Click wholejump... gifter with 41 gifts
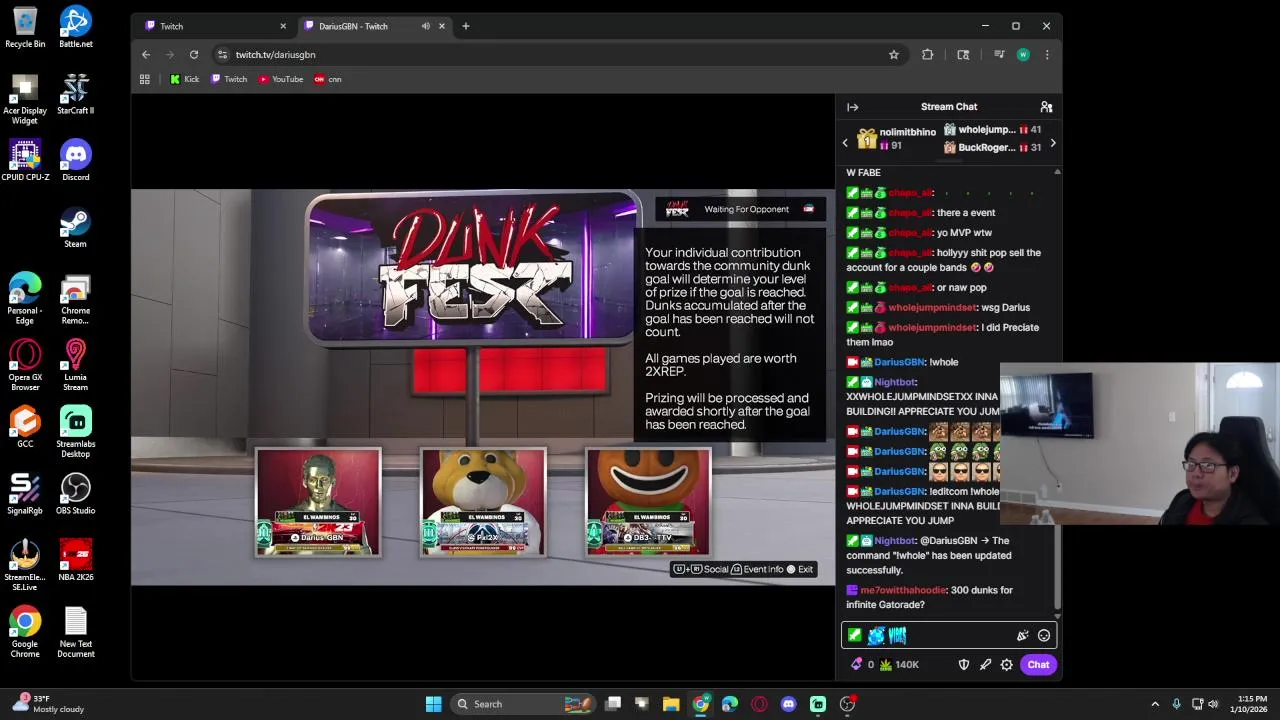This screenshot has height=720, width=1280. (x=992, y=130)
